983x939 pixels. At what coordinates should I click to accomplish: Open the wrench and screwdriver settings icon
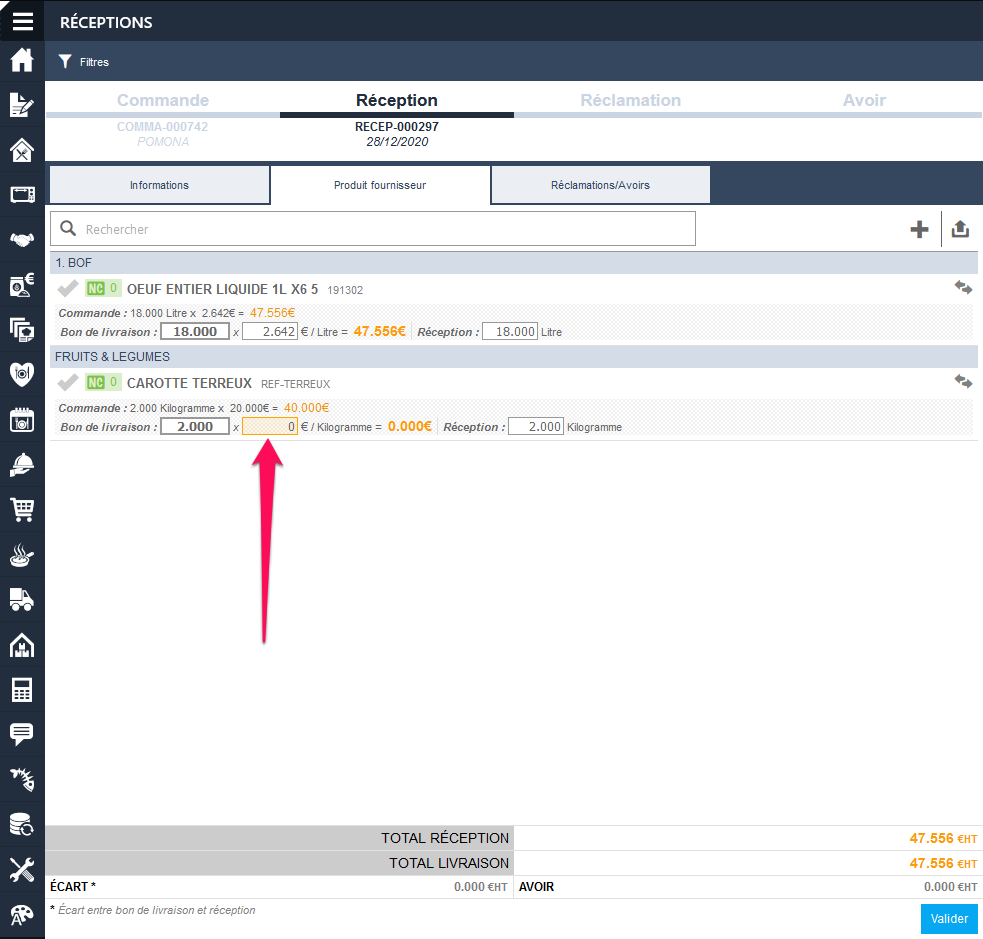[x=22, y=869]
